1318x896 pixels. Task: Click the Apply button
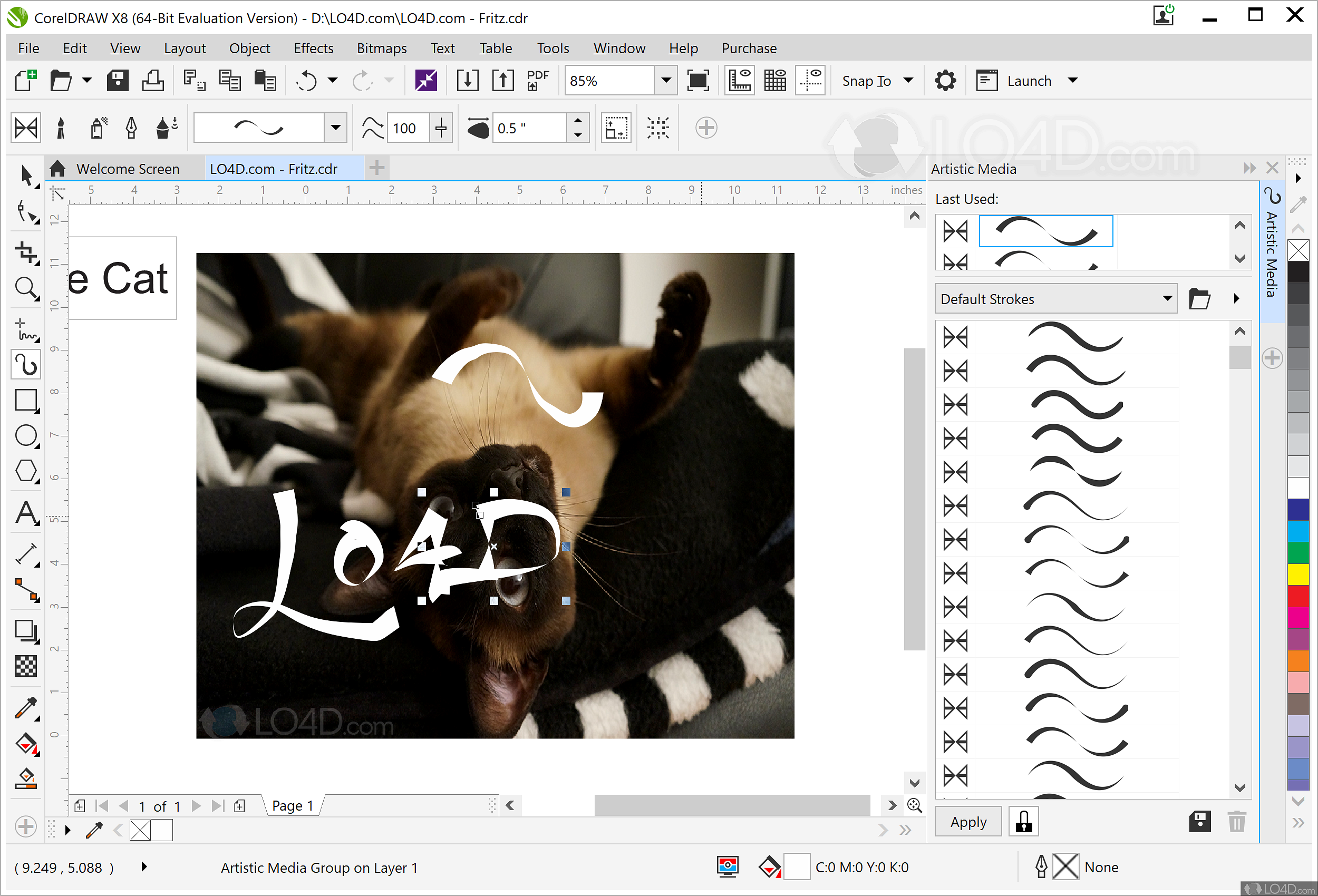968,822
